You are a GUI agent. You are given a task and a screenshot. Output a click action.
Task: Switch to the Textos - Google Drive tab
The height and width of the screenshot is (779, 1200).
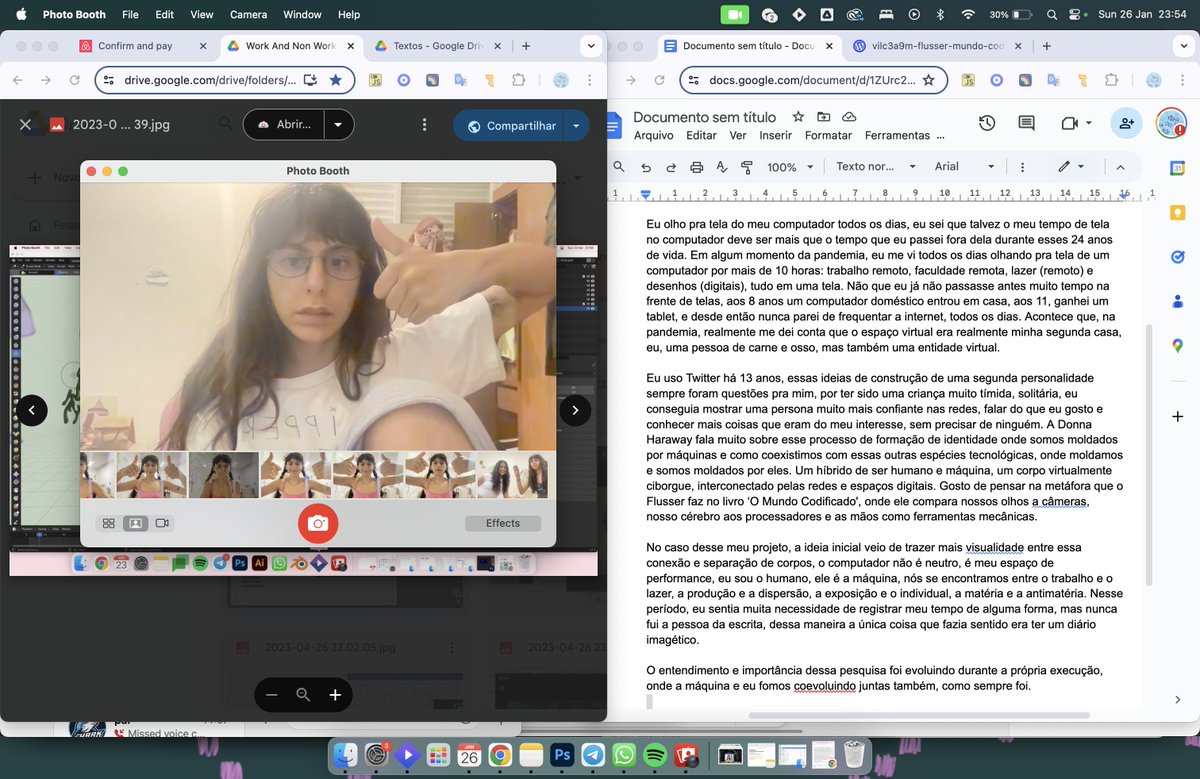(438, 46)
